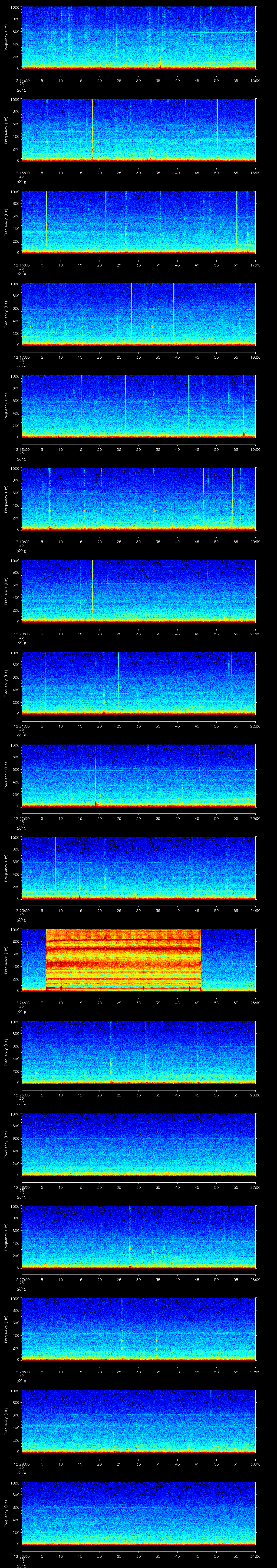Screen dimensions: 277x1568
Task: Click the 12:24:00 start time label
Action: pyautogui.click(x=21, y=1003)
